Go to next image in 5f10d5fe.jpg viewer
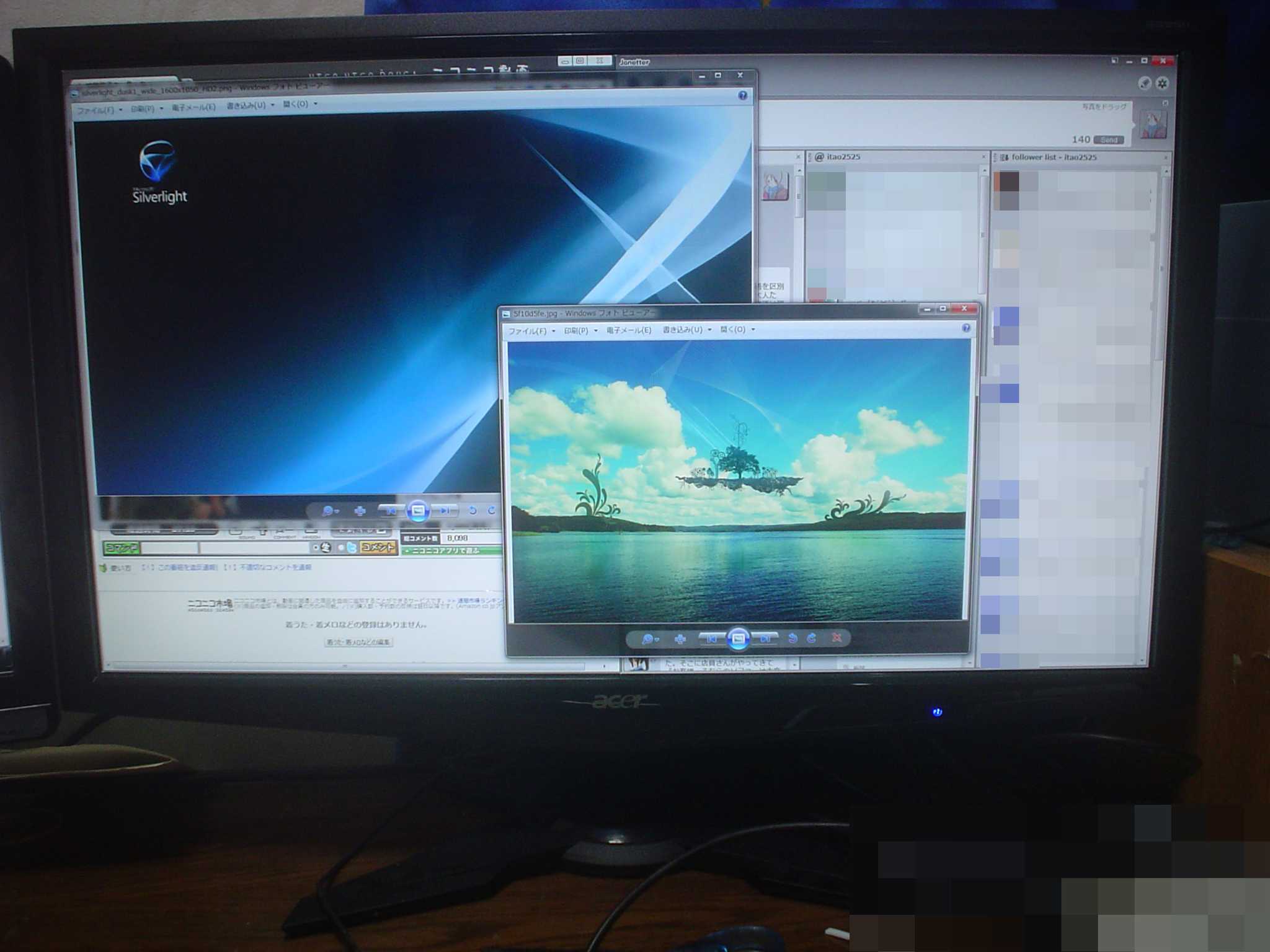Screen dimensions: 1270x952 pyautogui.click(x=765, y=638)
